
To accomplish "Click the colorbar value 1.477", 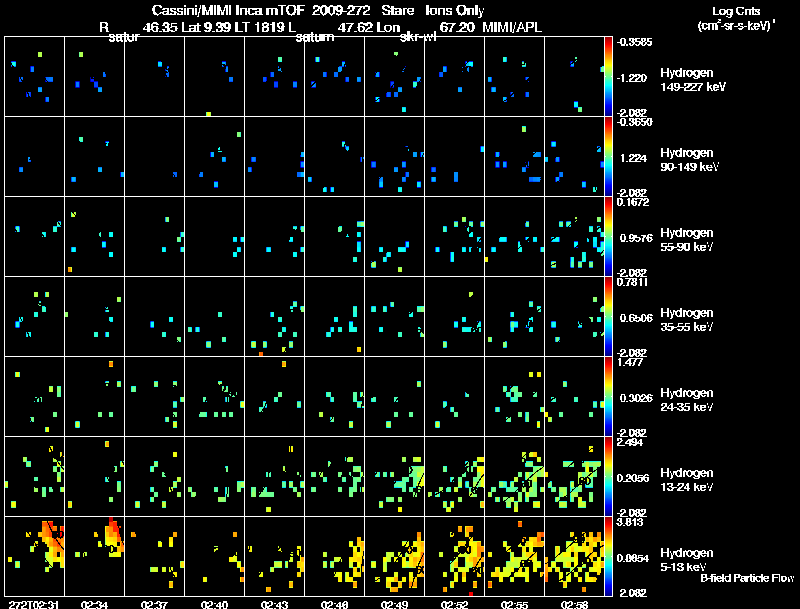I will (630, 363).
